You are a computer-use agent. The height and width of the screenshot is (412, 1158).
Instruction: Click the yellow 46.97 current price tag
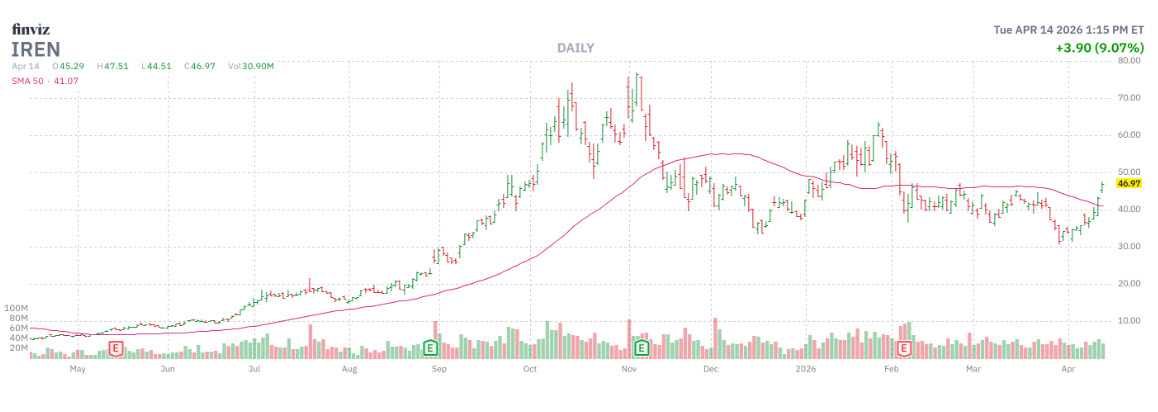pyautogui.click(x=1130, y=184)
